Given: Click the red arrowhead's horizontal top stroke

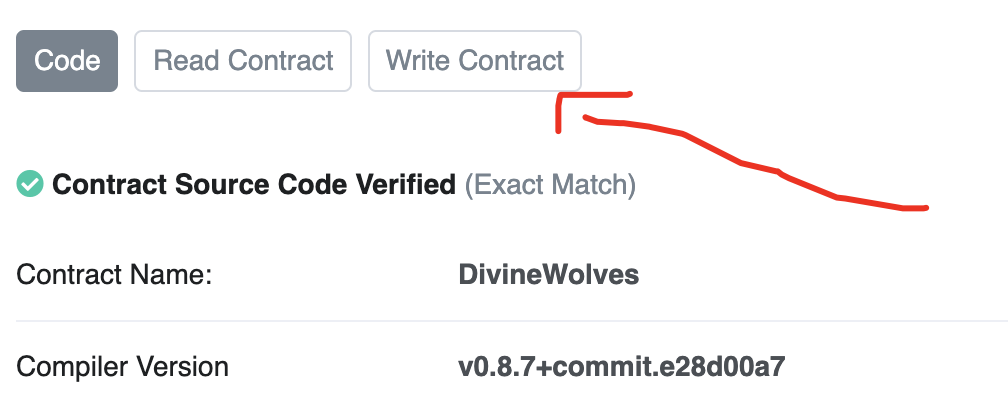Looking at the screenshot, I should pos(596,96).
